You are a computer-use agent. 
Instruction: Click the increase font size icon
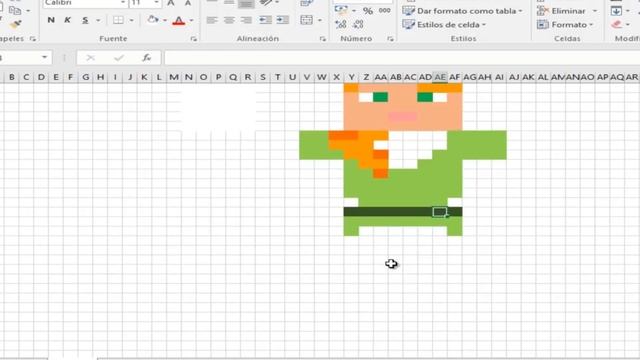[x=171, y=3]
